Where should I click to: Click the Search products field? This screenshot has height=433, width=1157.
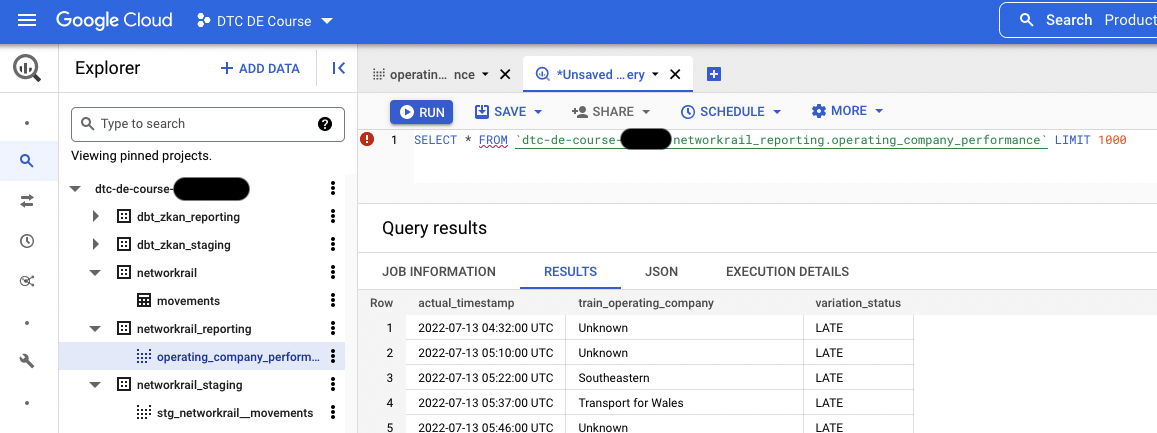(1079, 20)
